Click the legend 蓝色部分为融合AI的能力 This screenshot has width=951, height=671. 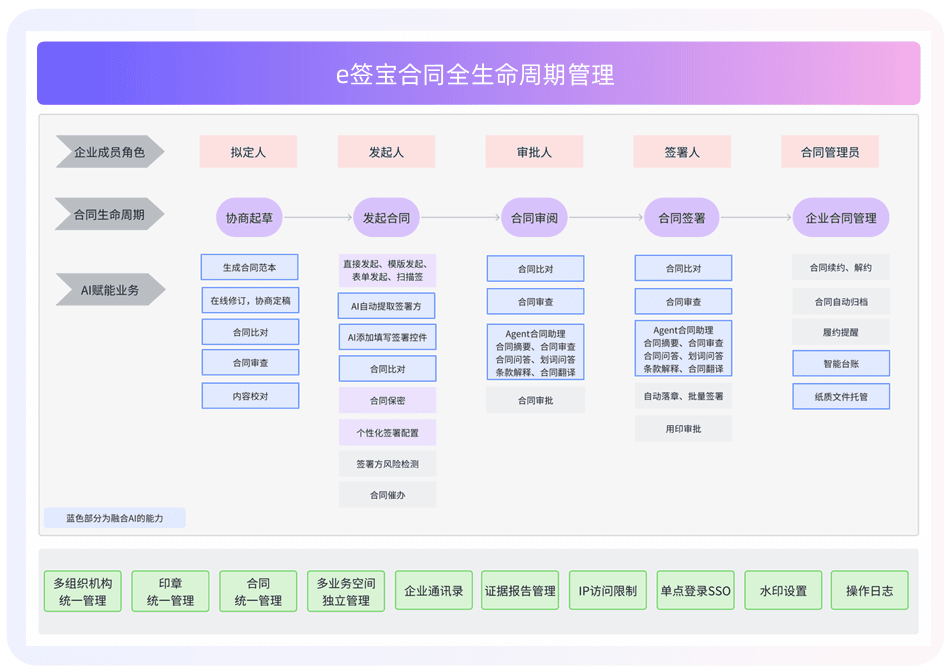tap(115, 518)
